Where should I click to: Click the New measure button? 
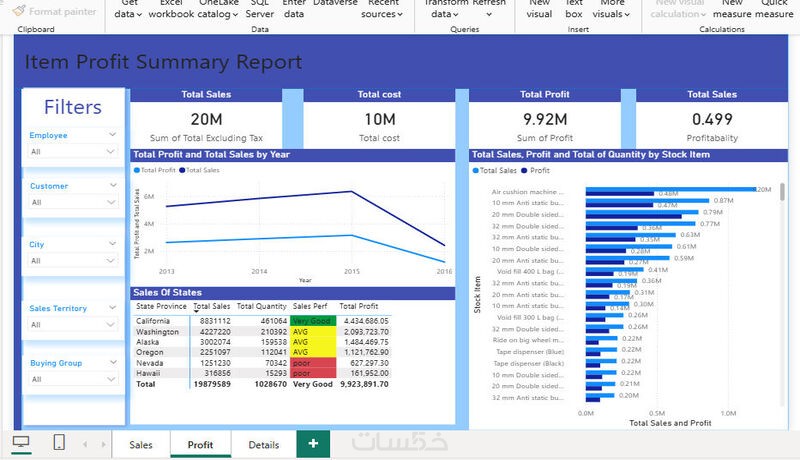coord(732,9)
